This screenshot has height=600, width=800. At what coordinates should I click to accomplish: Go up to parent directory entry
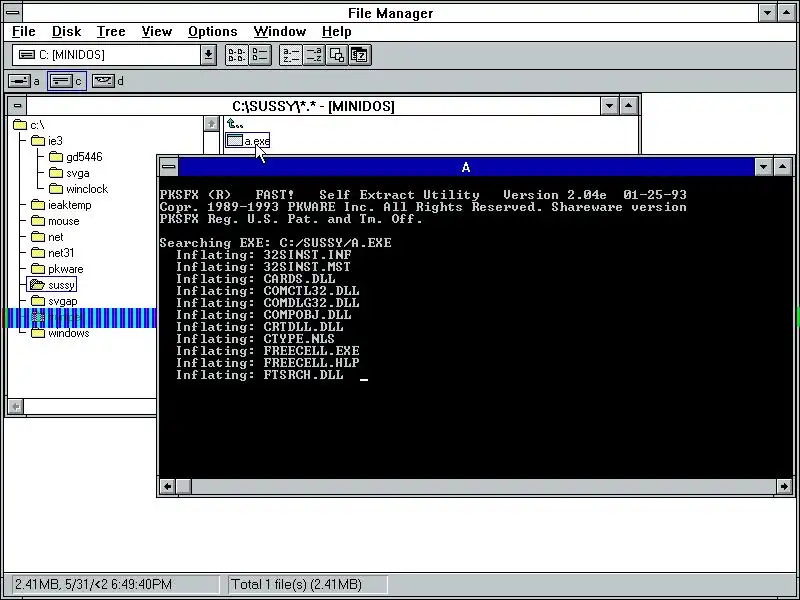(235, 124)
